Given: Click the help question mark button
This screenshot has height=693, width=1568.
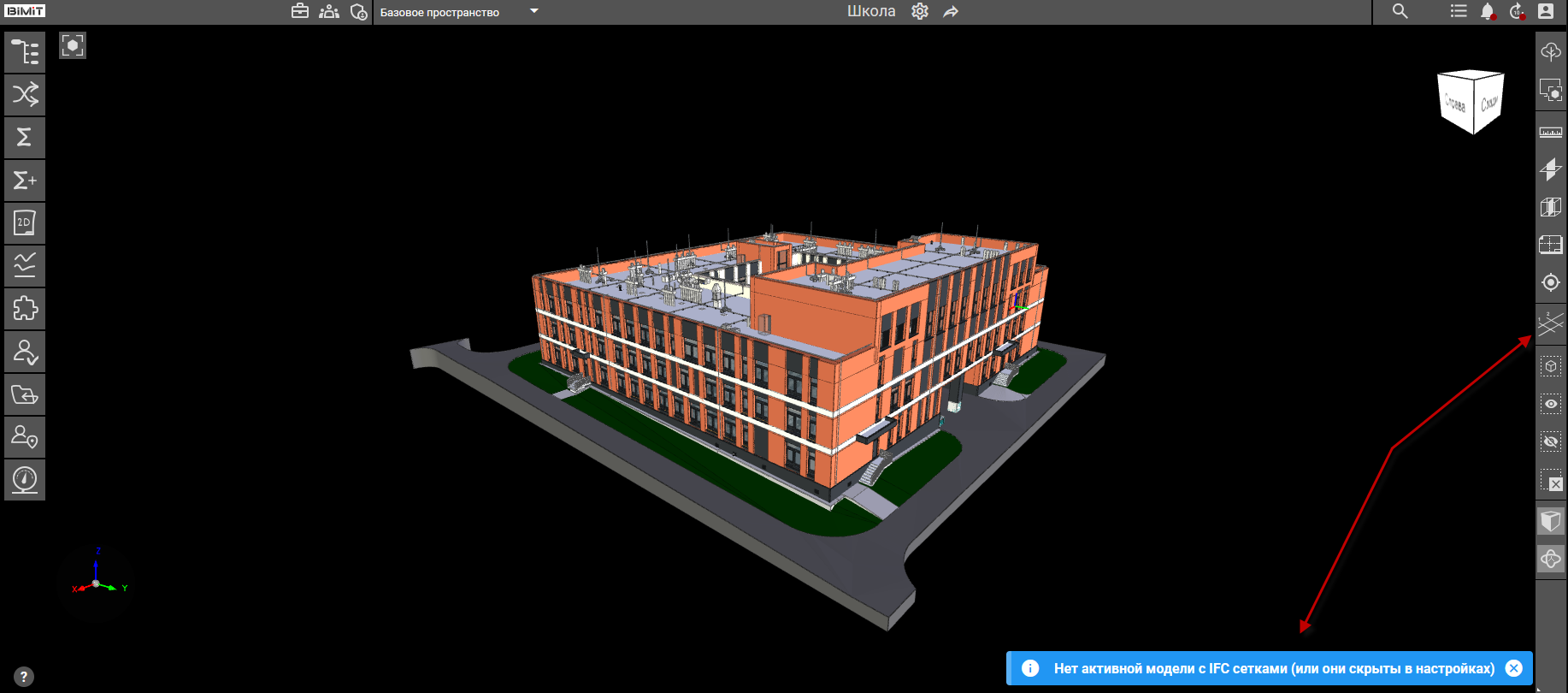Looking at the screenshot, I should pyautogui.click(x=24, y=677).
